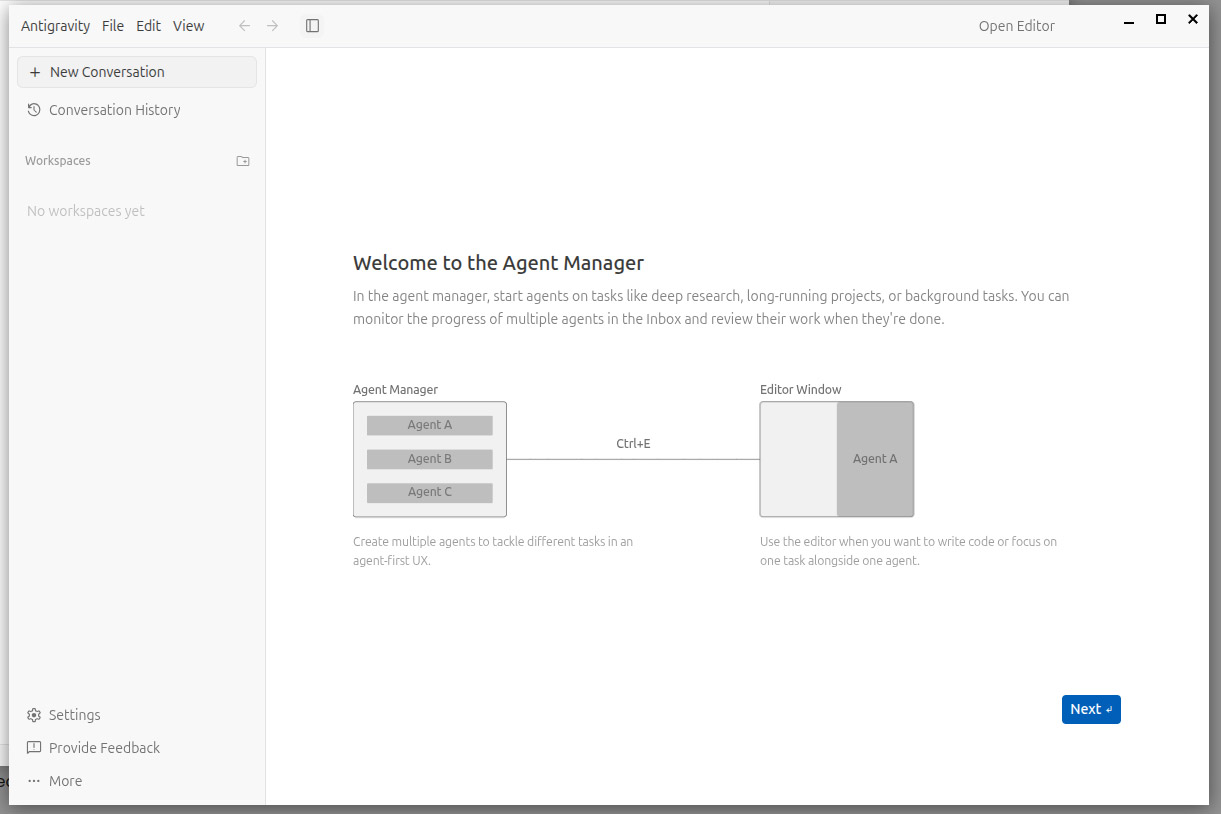Image resolution: width=1221 pixels, height=814 pixels.
Task: Click the Ctrl+E shortcut label
Action: tap(634, 443)
